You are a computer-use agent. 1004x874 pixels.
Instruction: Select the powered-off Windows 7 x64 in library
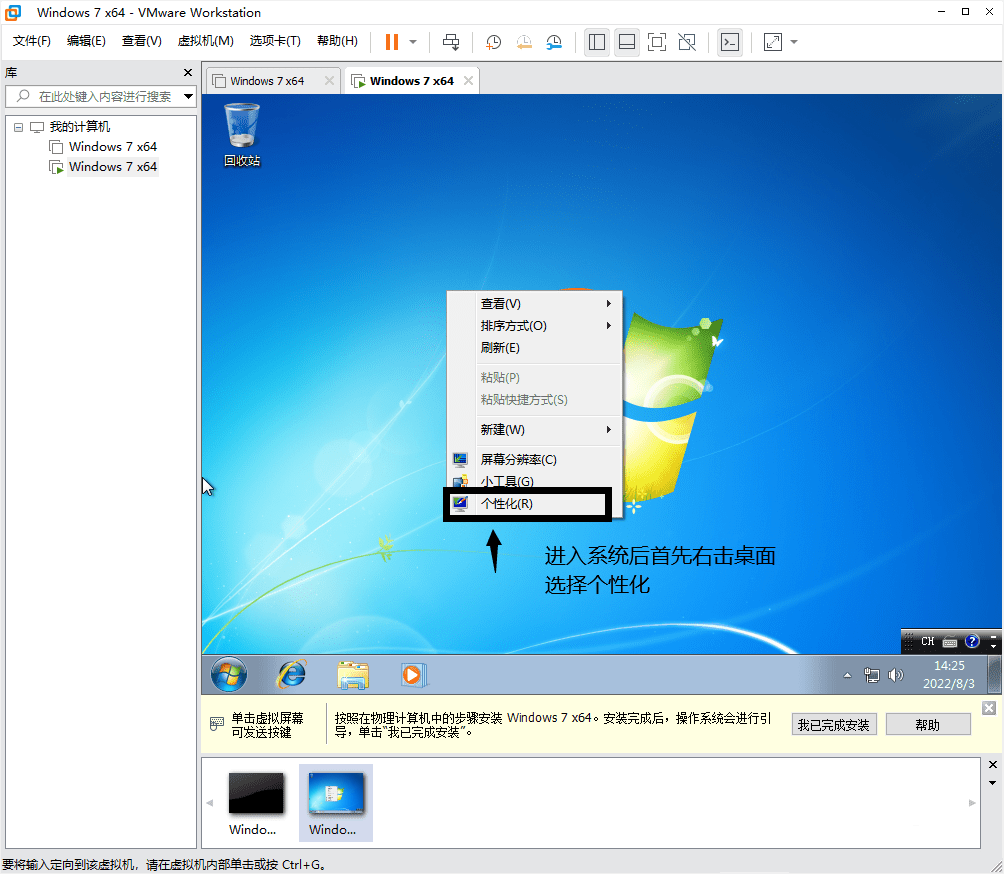(x=112, y=147)
